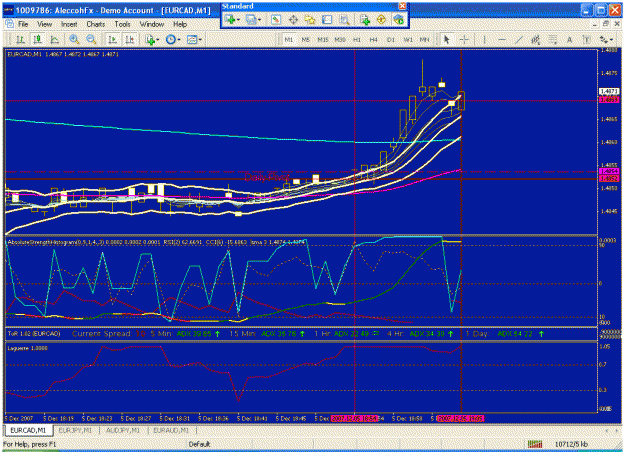
Task: Select the trendline drawing tool
Action: click(519, 39)
